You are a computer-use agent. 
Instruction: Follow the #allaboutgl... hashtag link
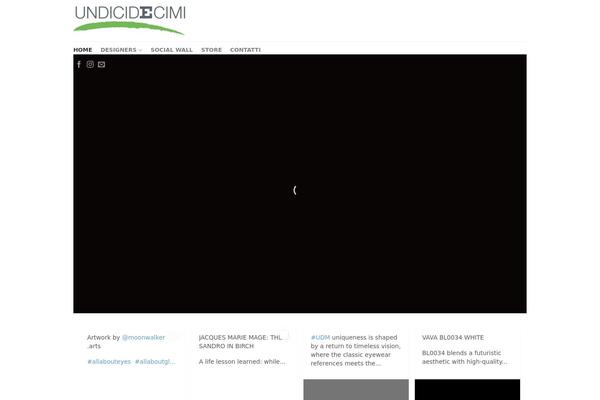(x=155, y=361)
